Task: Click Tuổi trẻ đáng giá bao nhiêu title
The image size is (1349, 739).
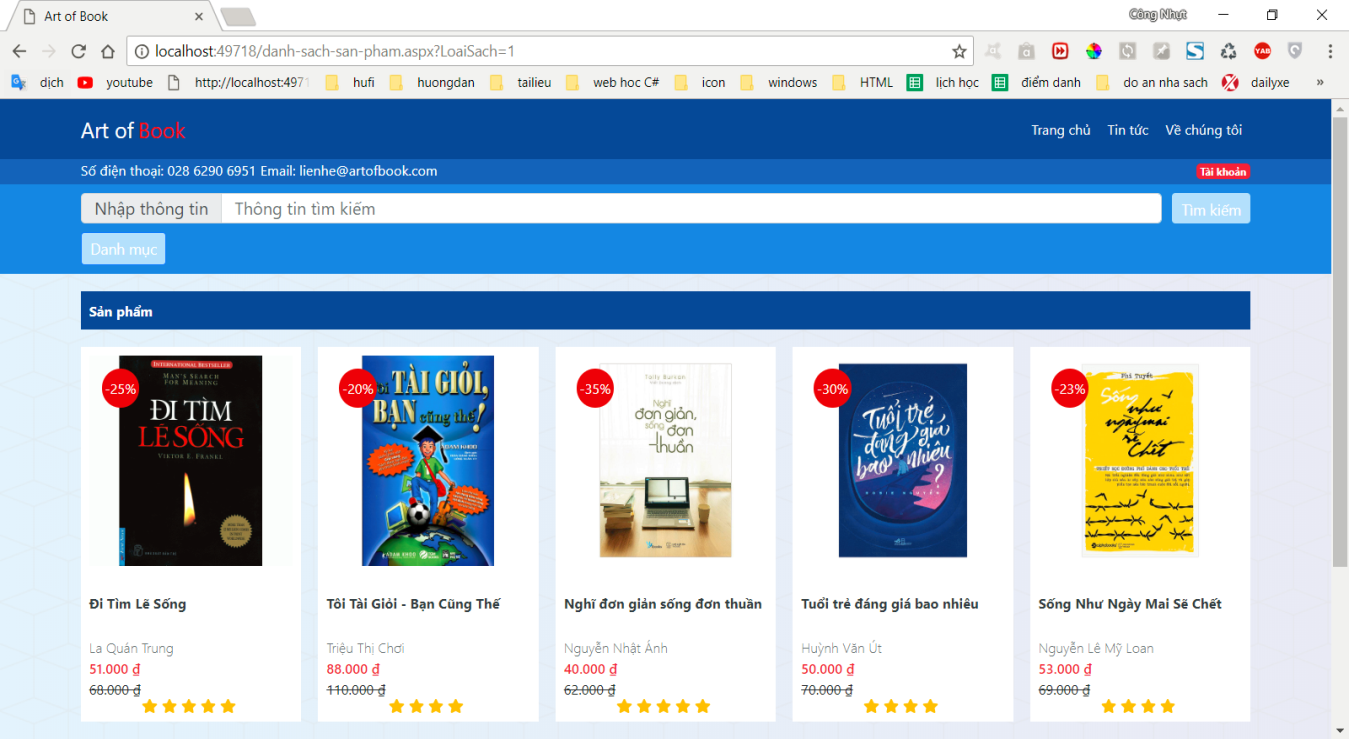Action: coord(890,604)
